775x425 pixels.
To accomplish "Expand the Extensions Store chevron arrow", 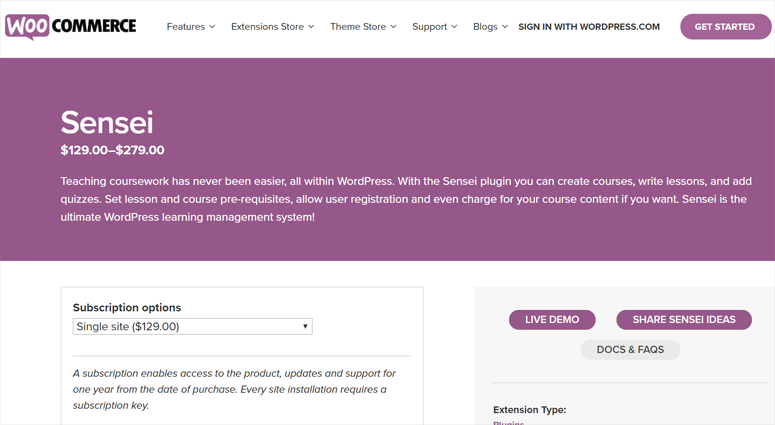I will click(311, 27).
